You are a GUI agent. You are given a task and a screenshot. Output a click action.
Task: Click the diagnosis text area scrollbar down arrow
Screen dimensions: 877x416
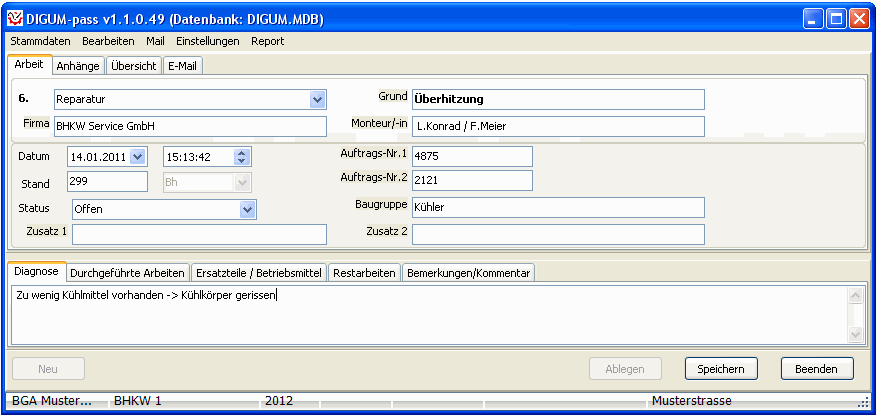[x=855, y=335]
